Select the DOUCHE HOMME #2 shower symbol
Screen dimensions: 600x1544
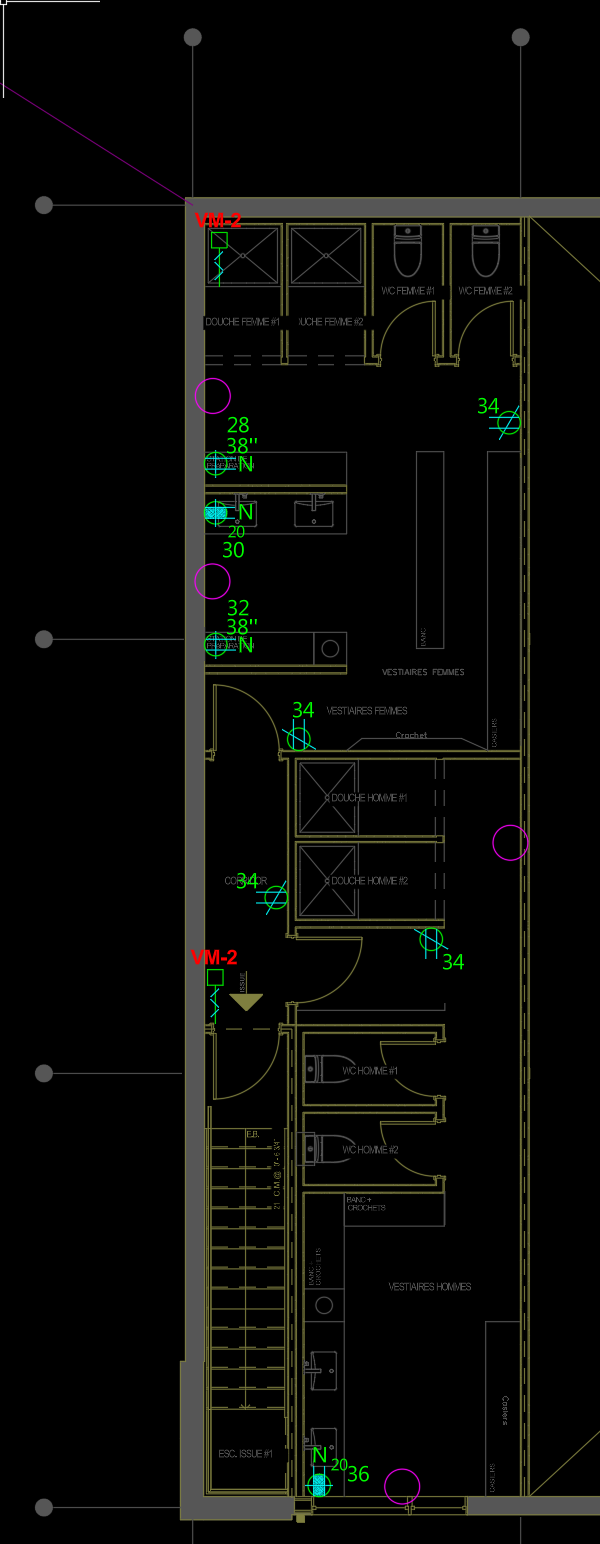(327, 881)
